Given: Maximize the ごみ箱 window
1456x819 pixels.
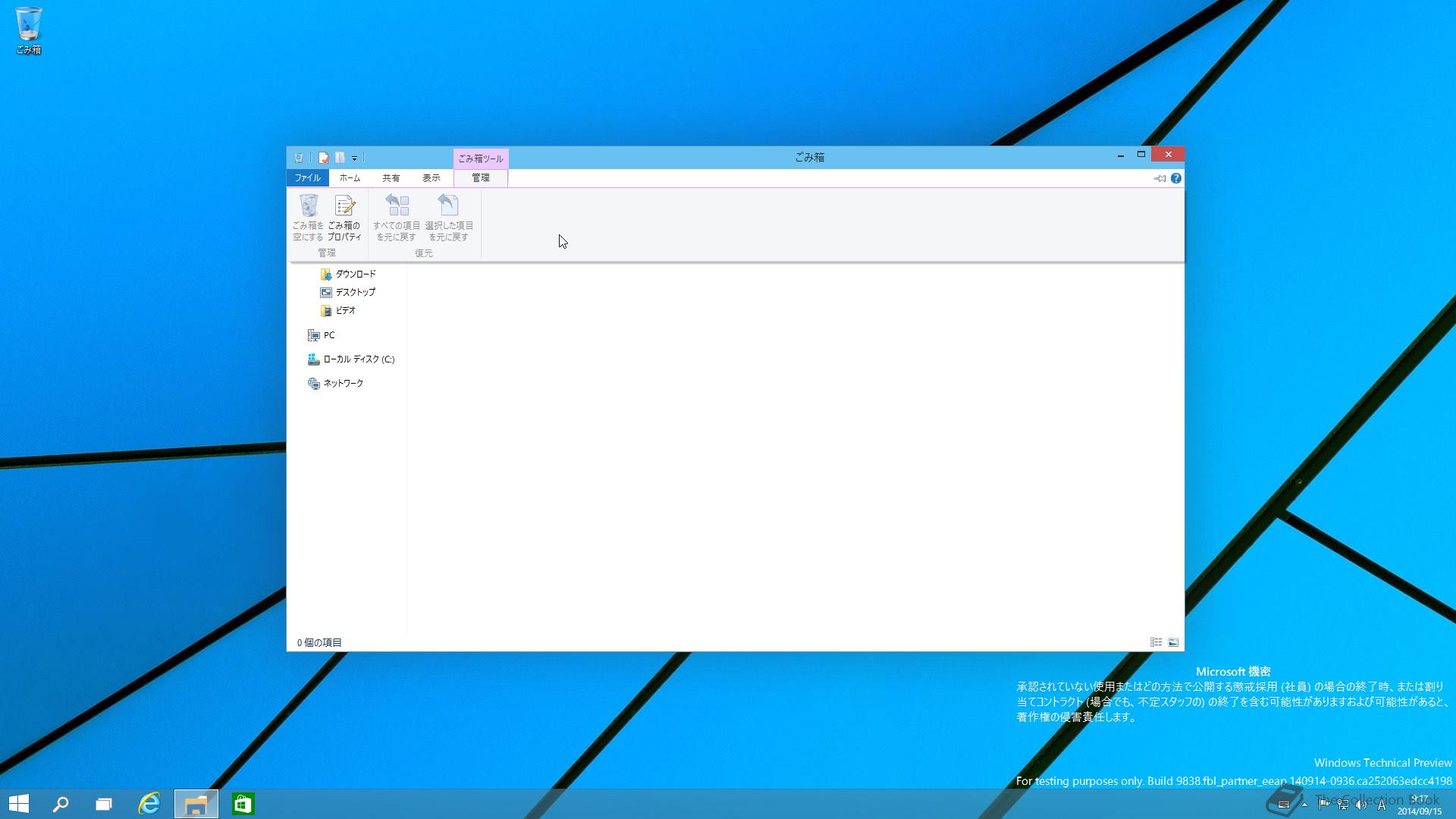Looking at the screenshot, I should tap(1141, 155).
